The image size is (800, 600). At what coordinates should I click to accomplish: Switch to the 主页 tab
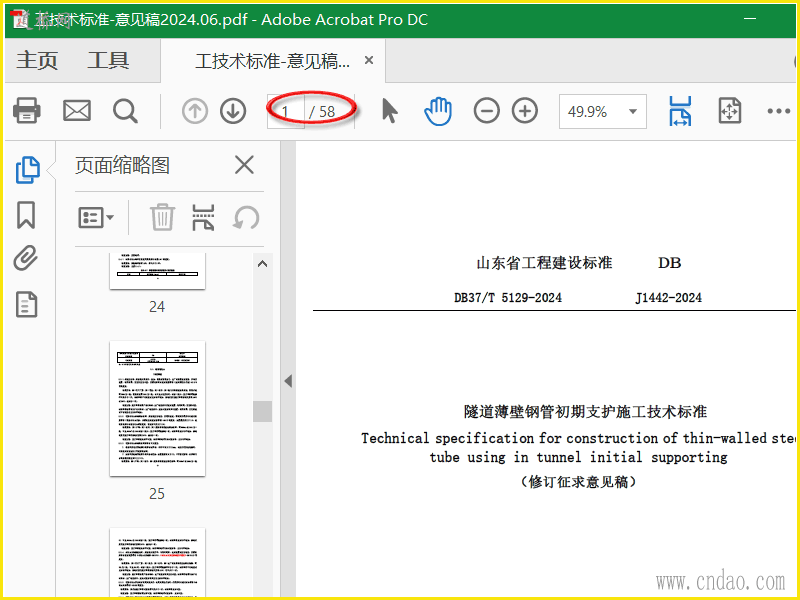(x=37, y=61)
